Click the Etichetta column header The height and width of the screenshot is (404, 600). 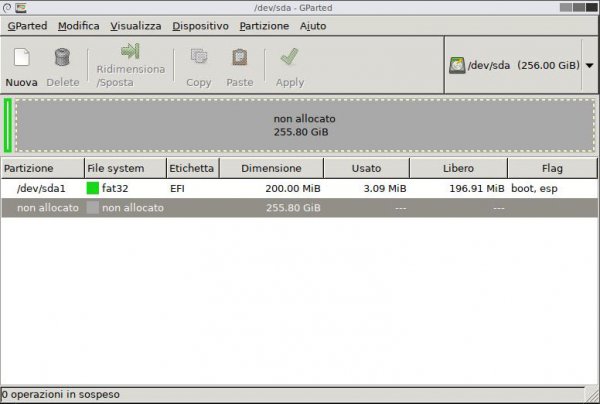coord(193,168)
